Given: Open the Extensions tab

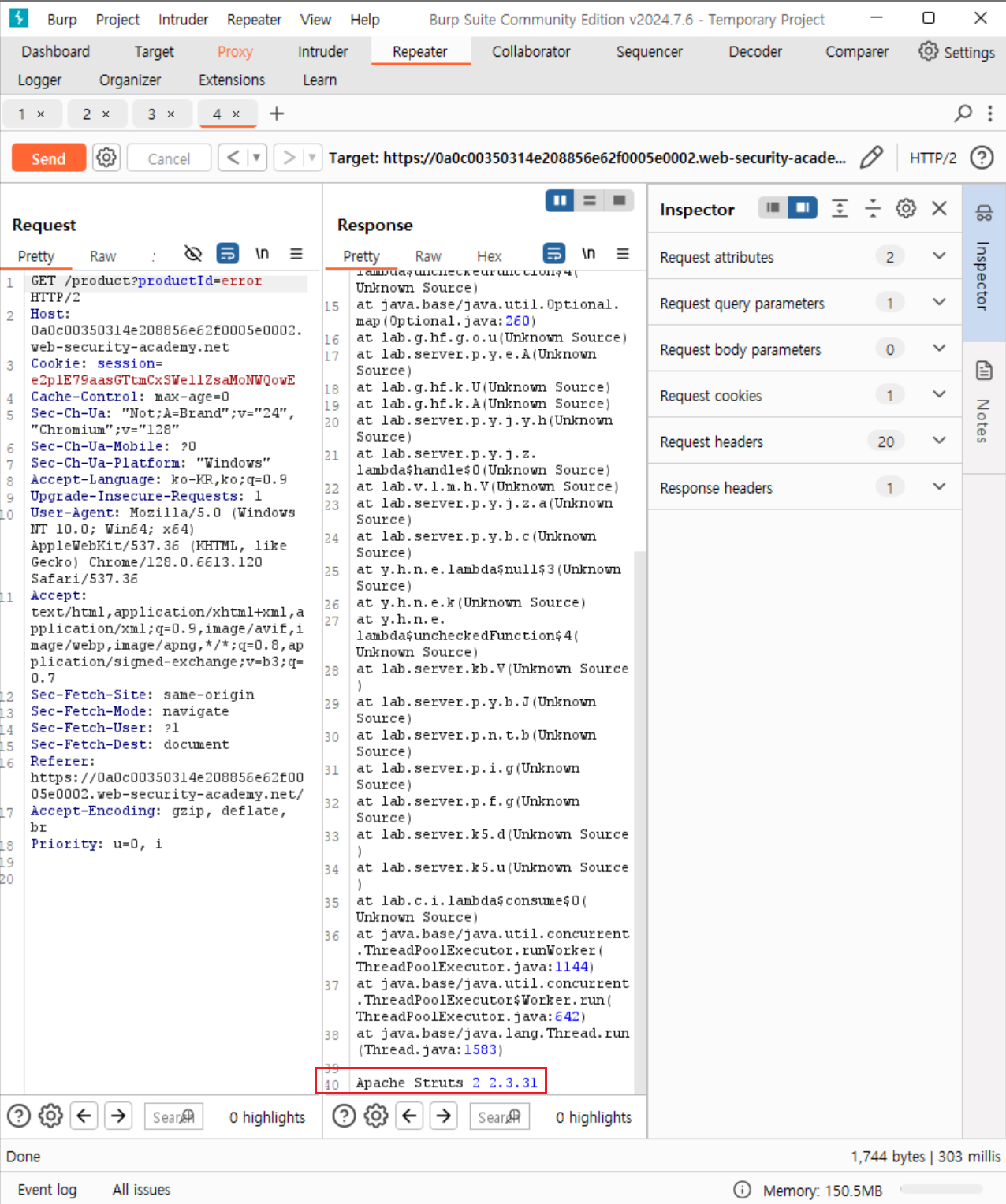Looking at the screenshot, I should point(232,80).
